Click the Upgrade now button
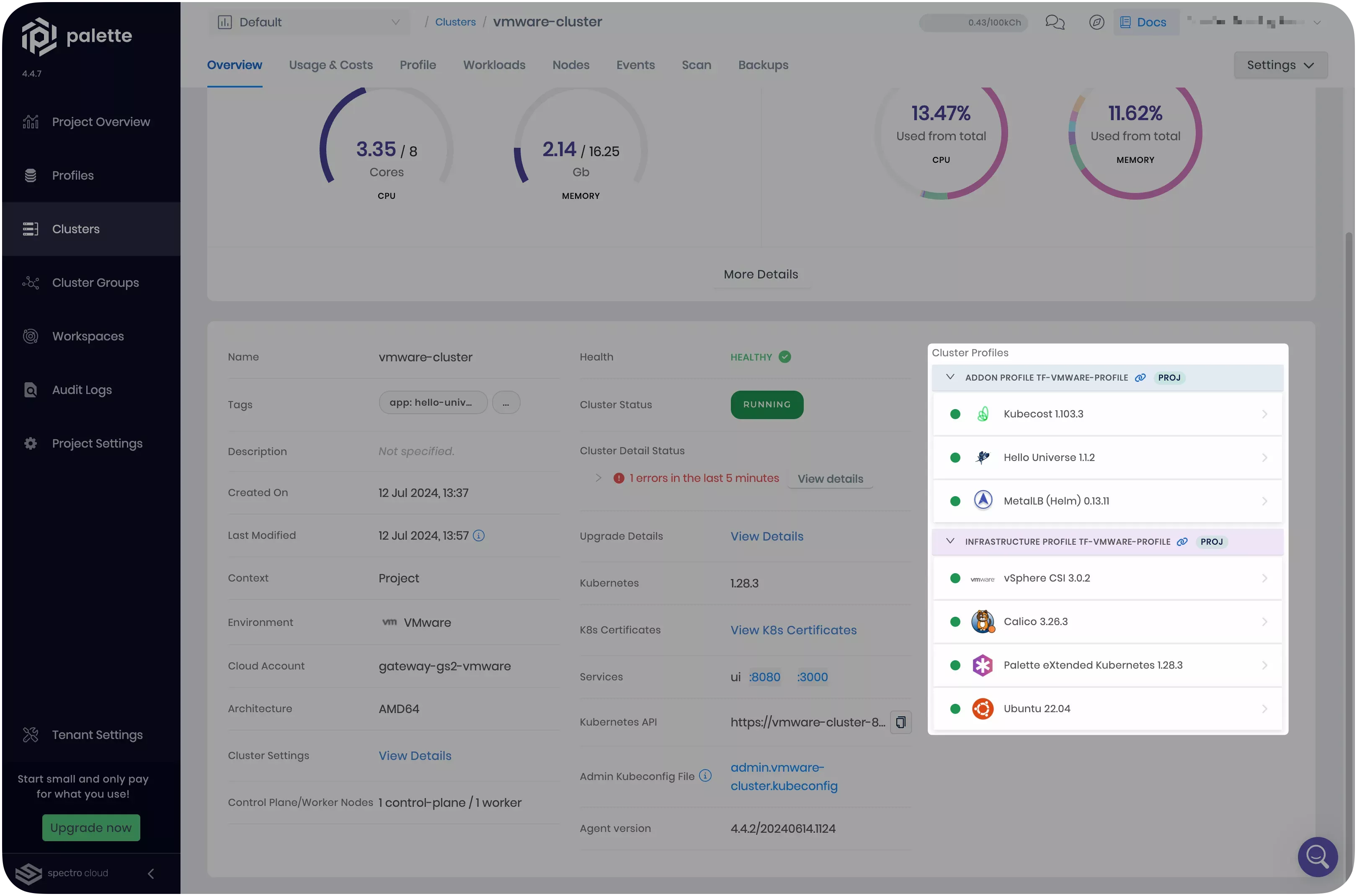This screenshot has width=1357, height=896. 91,828
